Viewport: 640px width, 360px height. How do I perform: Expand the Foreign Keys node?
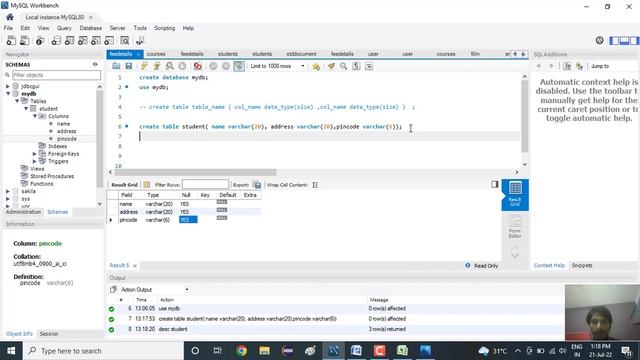[x=35, y=154]
